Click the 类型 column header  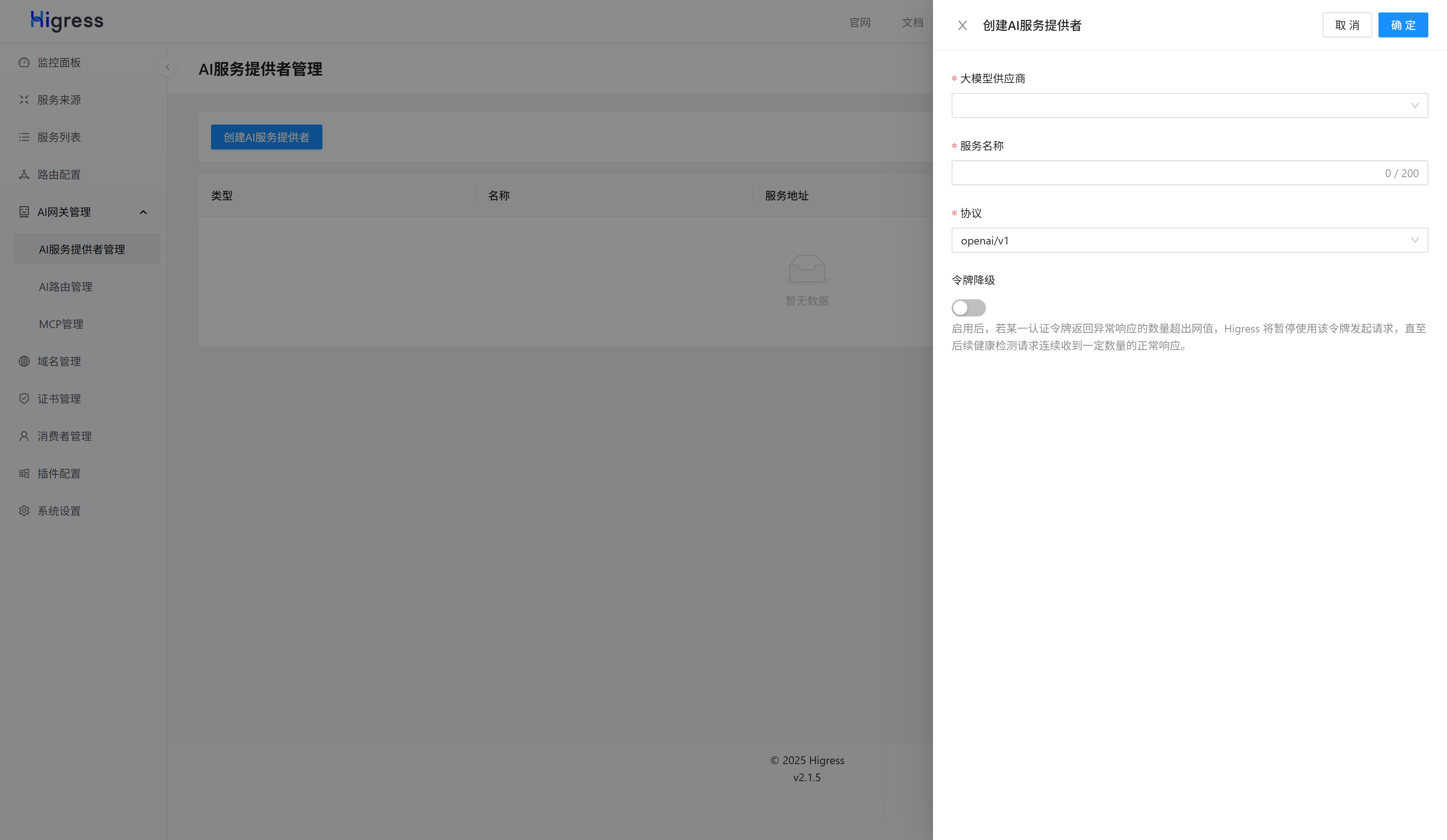coord(222,195)
